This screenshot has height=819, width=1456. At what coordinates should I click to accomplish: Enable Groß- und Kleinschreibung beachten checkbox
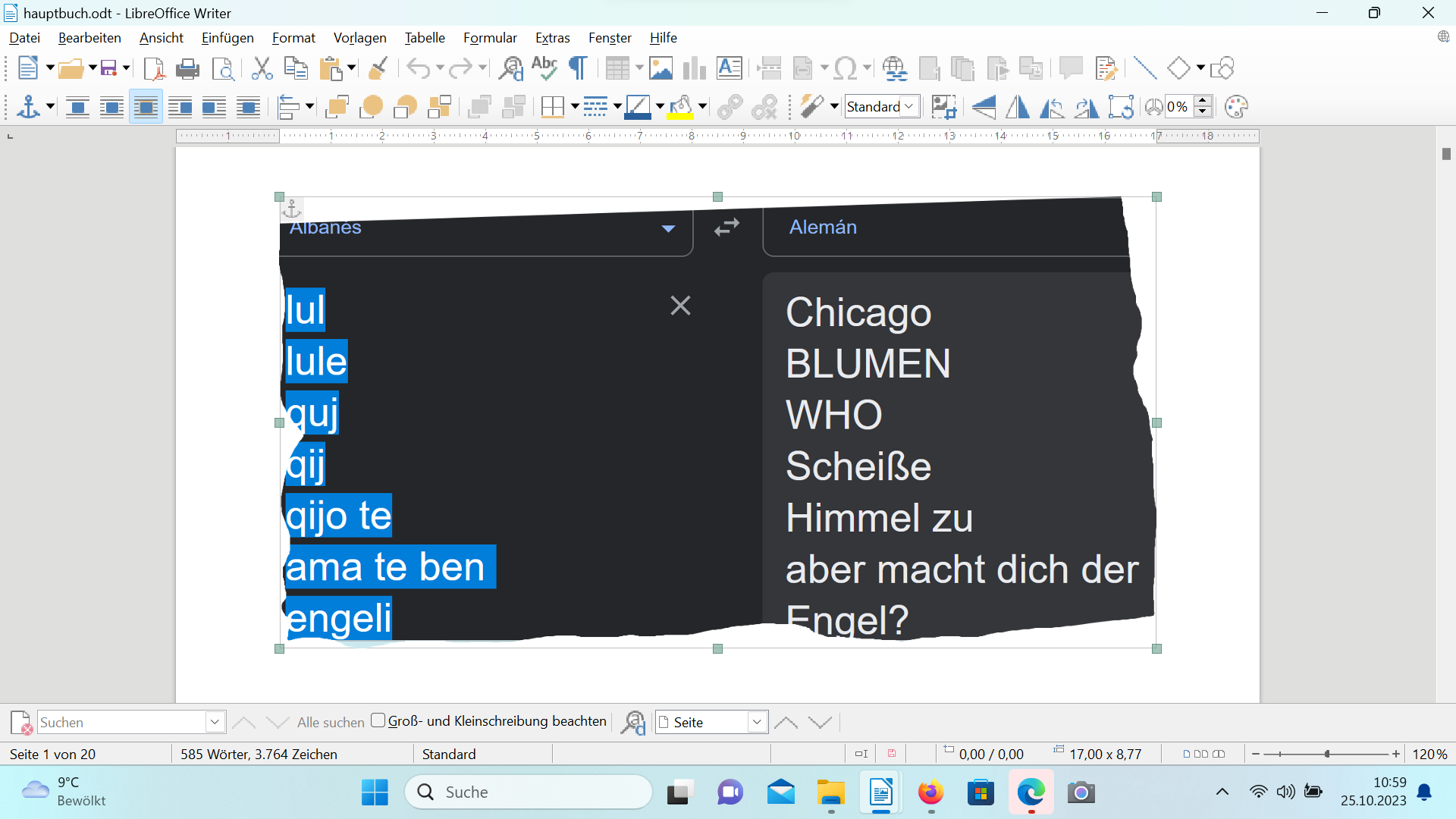[x=378, y=721]
